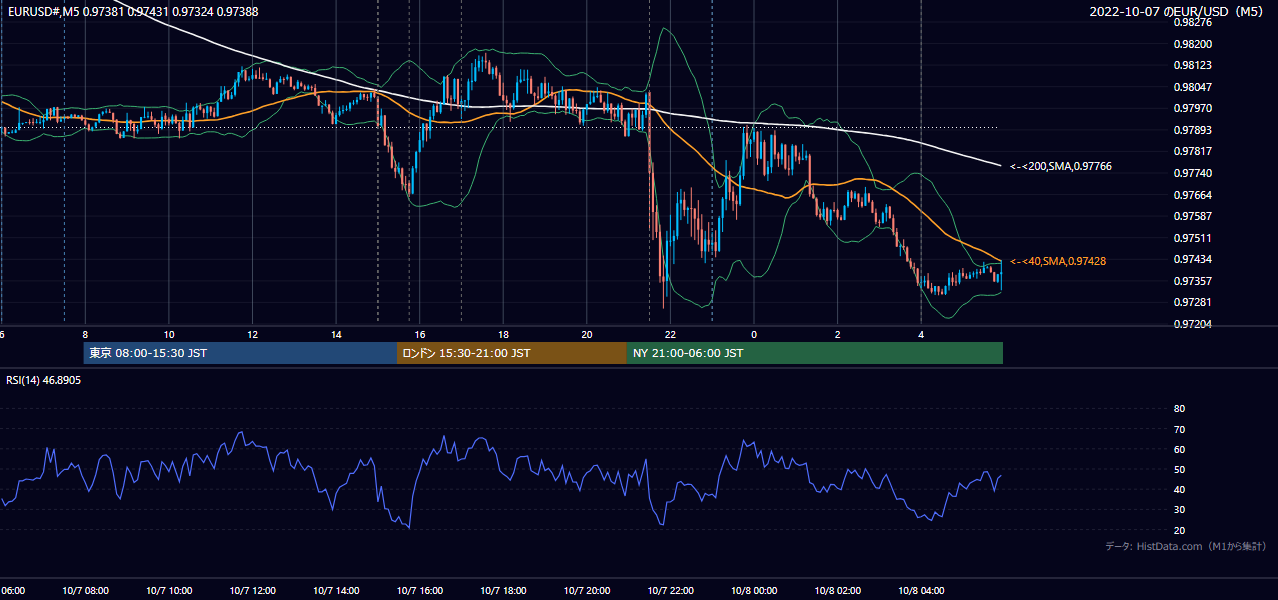Click price axis value 0.97970
Image resolution: width=1278 pixels, height=600 pixels.
[1193, 108]
